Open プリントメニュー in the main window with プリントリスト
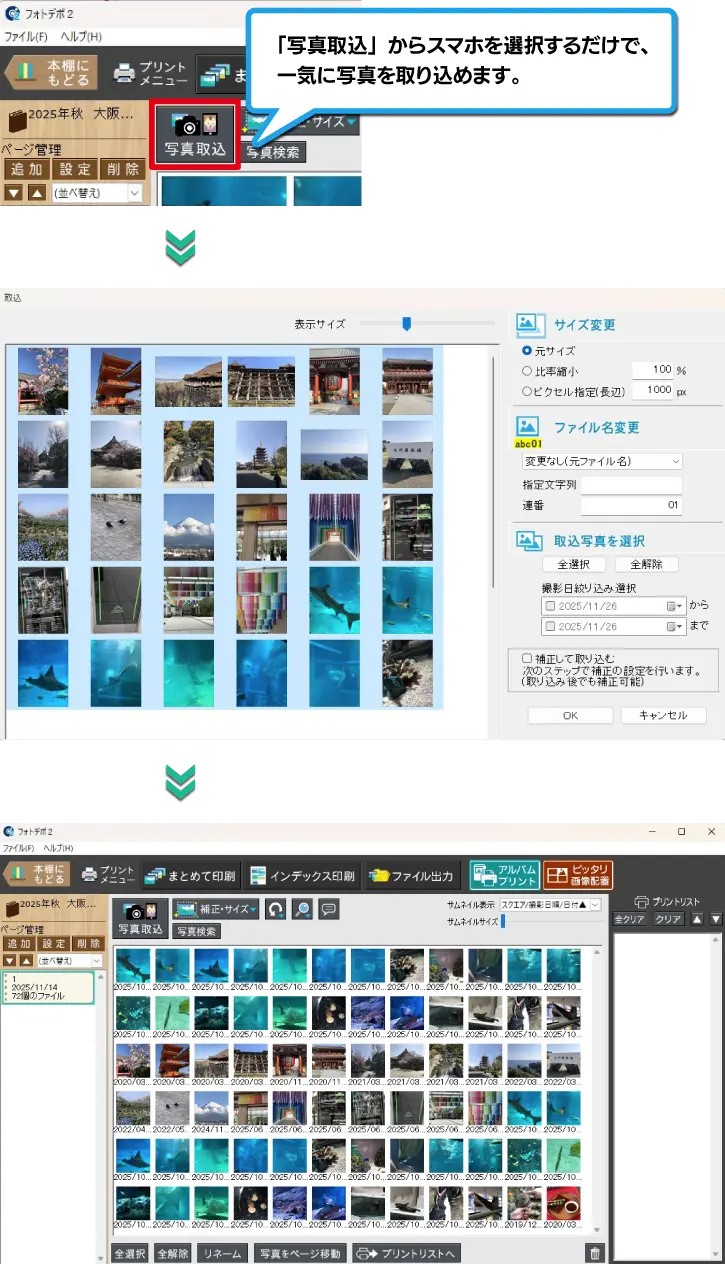The height and width of the screenshot is (1264, 725). pos(108,875)
